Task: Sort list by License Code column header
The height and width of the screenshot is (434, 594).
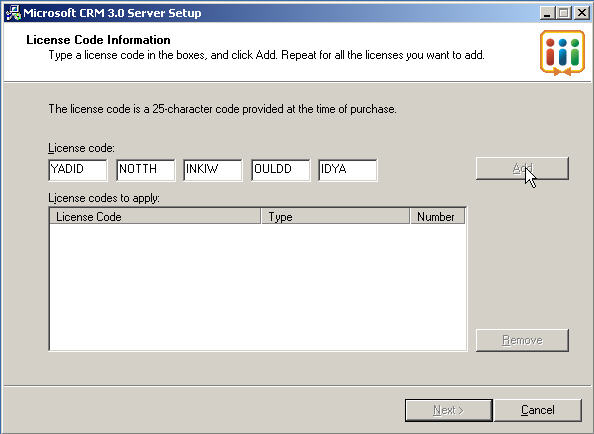Action: (155, 217)
